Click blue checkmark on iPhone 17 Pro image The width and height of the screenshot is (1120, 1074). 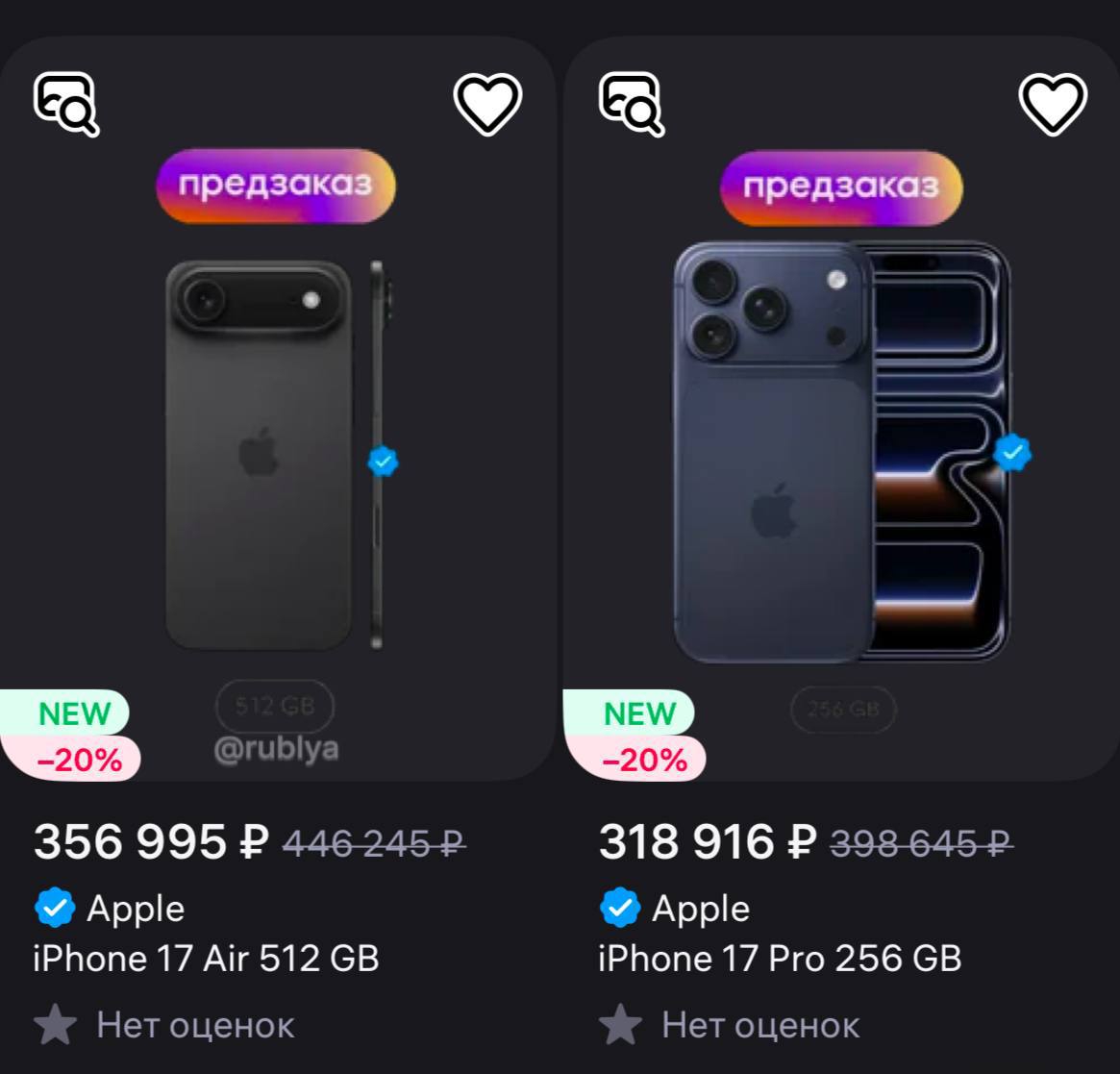[1012, 452]
